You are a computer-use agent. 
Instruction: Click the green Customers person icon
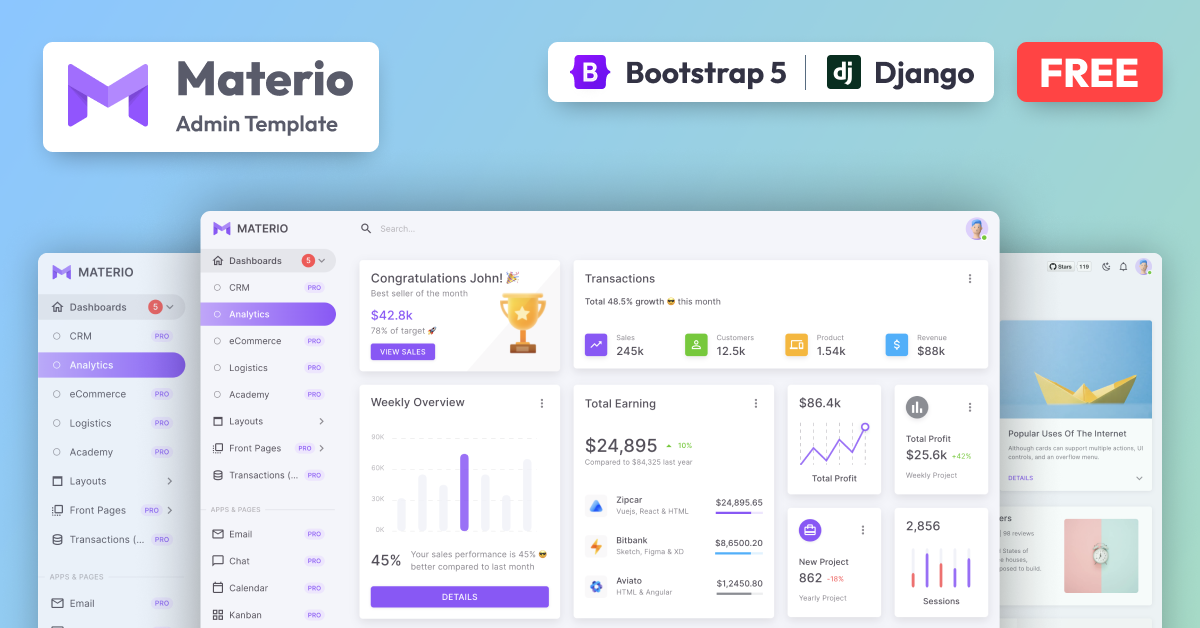tap(696, 345)
